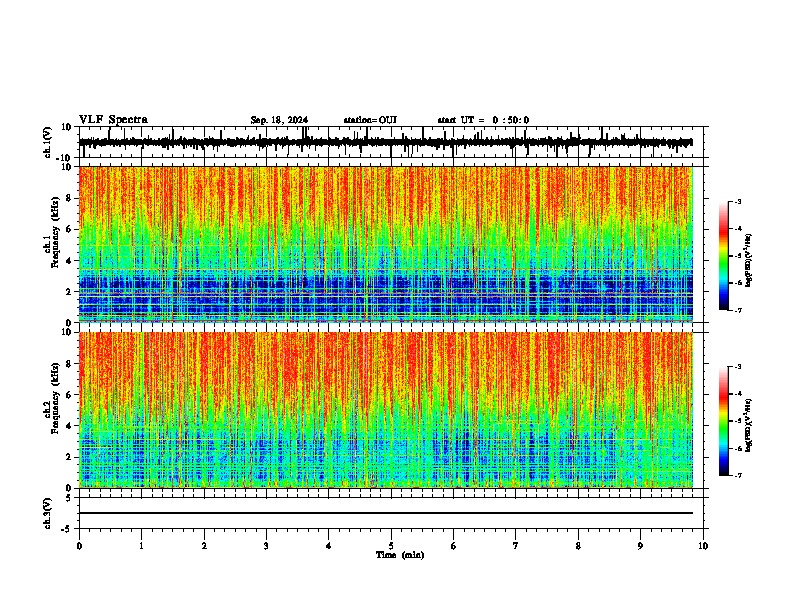Screen dimensions: 792x612
Task: Click the ch.1 colorbar log(PSD) label
Action: [748, 261]
